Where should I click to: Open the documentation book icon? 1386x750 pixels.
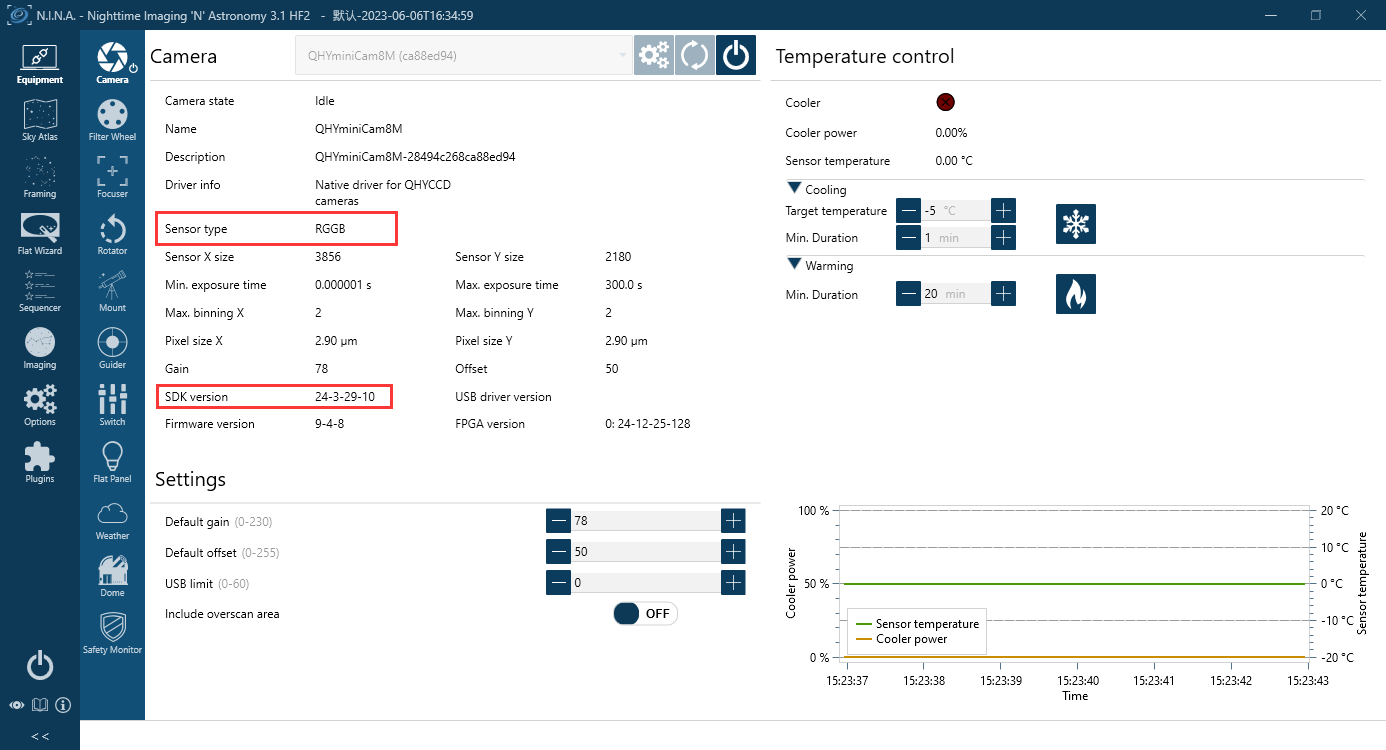click(39, 705)
